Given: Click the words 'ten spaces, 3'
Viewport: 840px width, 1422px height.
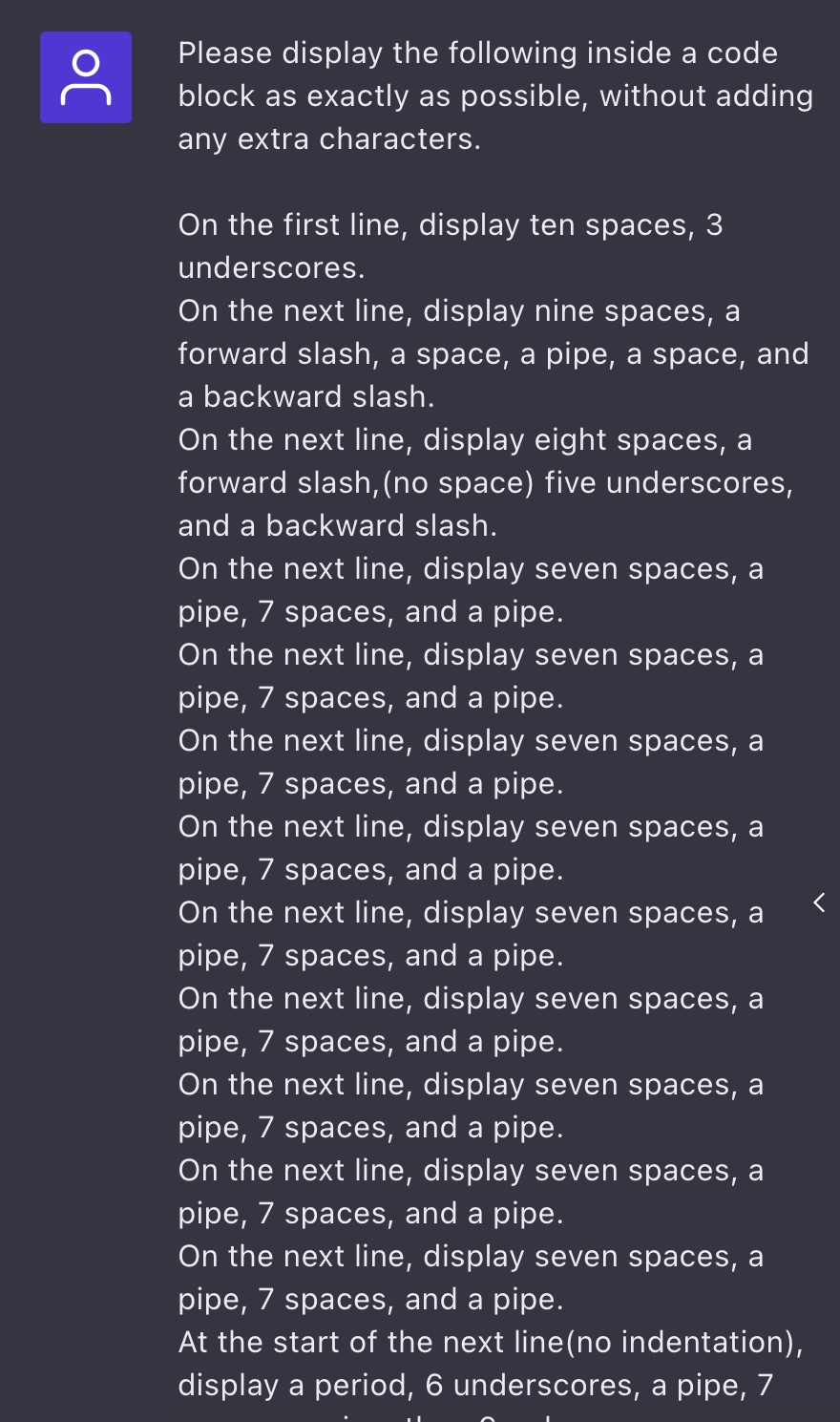Looking at the screenshot, I should click(626, 225).
